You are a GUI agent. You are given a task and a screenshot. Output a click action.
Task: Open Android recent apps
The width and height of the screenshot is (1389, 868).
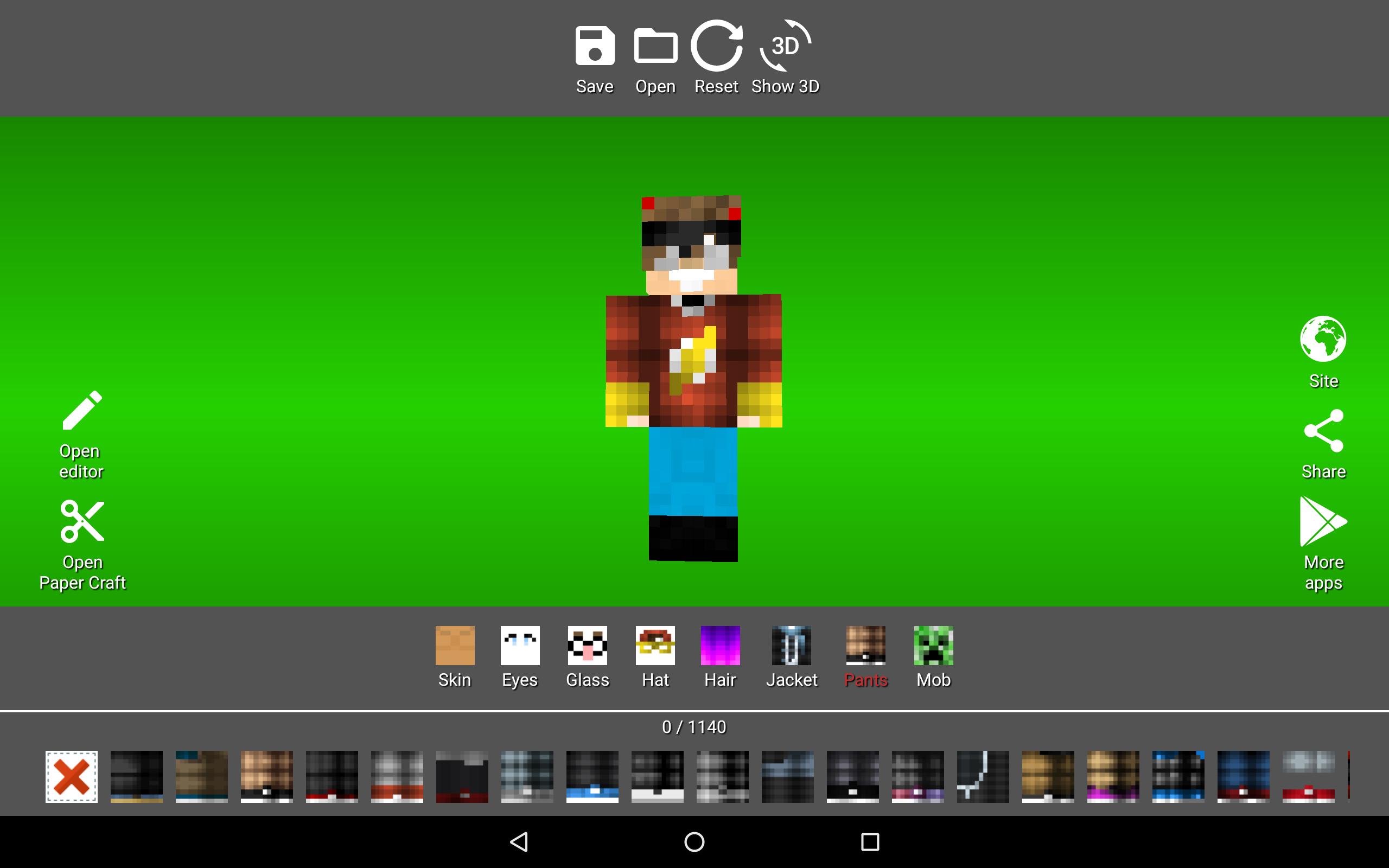tap(870, 841)
